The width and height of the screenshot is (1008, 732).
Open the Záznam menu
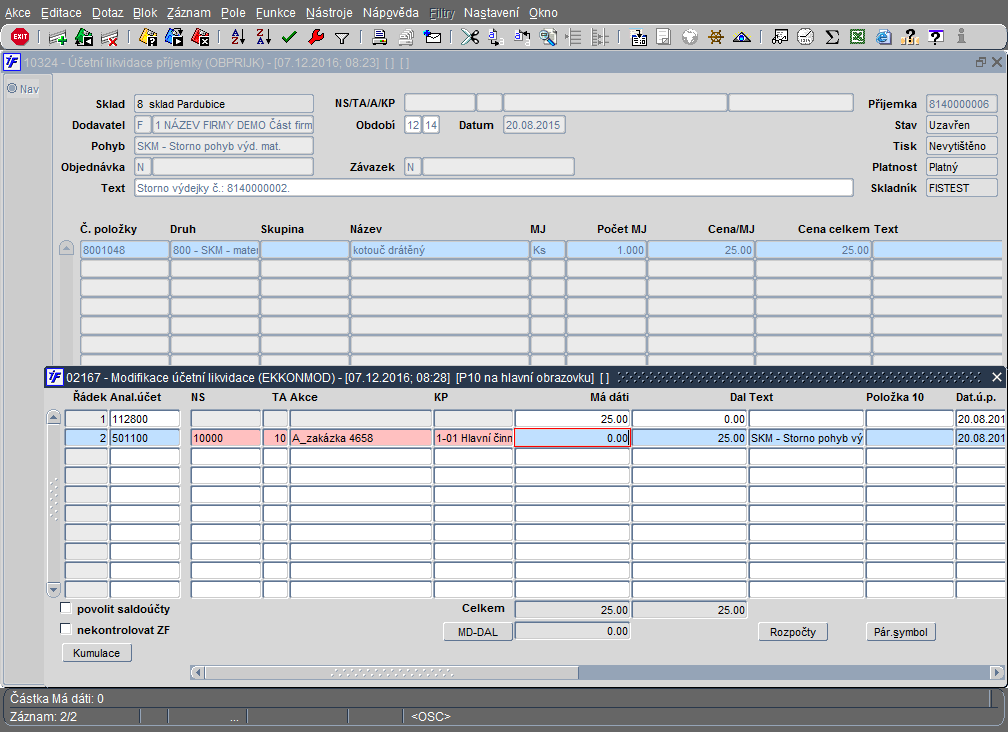tap(188, 13)
